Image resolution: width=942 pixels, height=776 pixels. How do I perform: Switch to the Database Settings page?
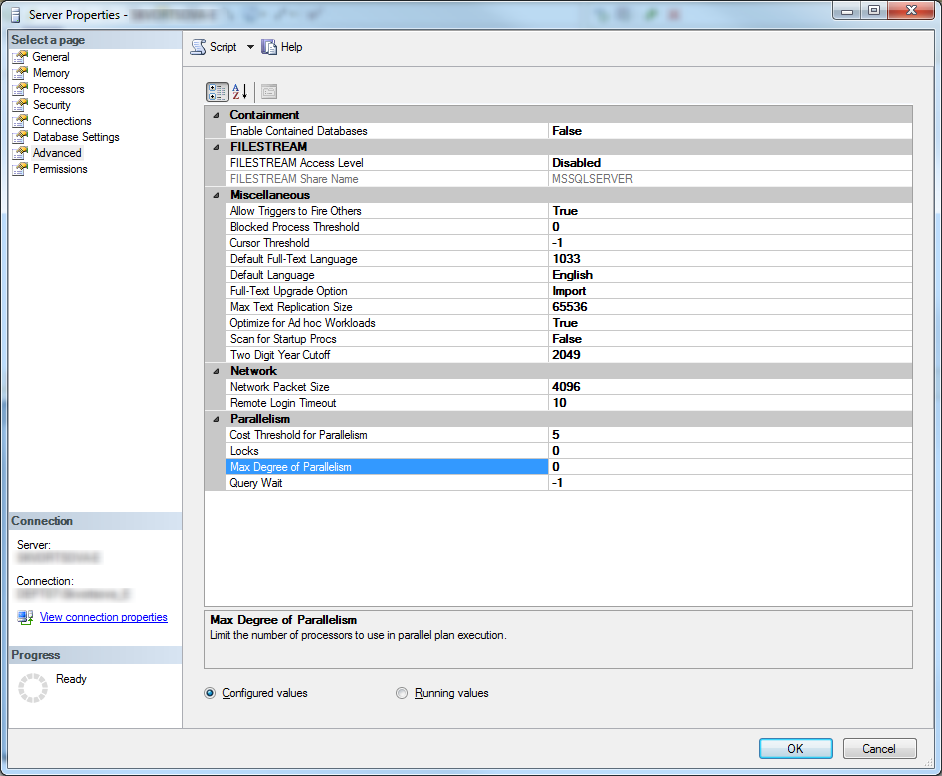click(x=75, y=137)
